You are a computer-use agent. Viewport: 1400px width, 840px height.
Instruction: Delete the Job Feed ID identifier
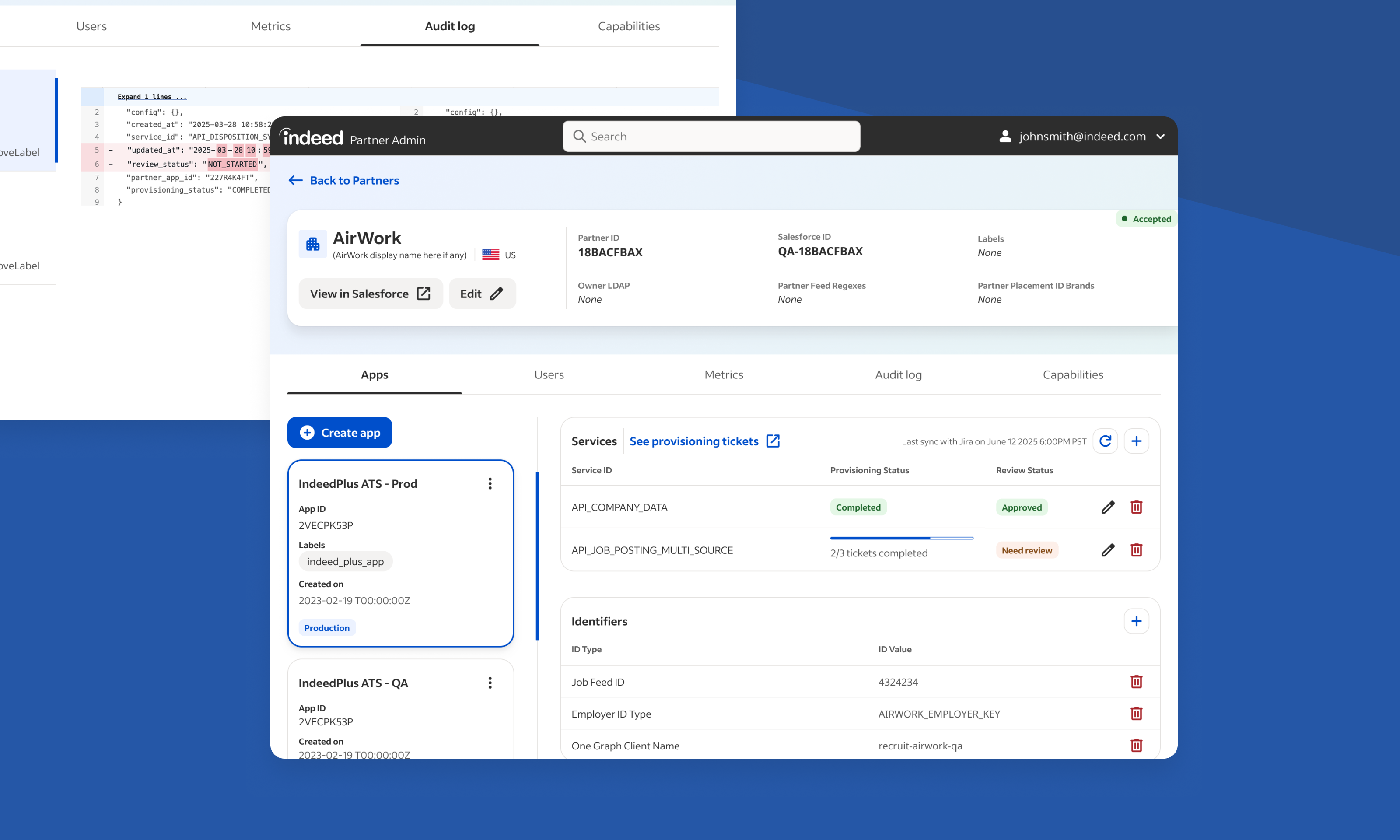click(x=1136, y=682)
